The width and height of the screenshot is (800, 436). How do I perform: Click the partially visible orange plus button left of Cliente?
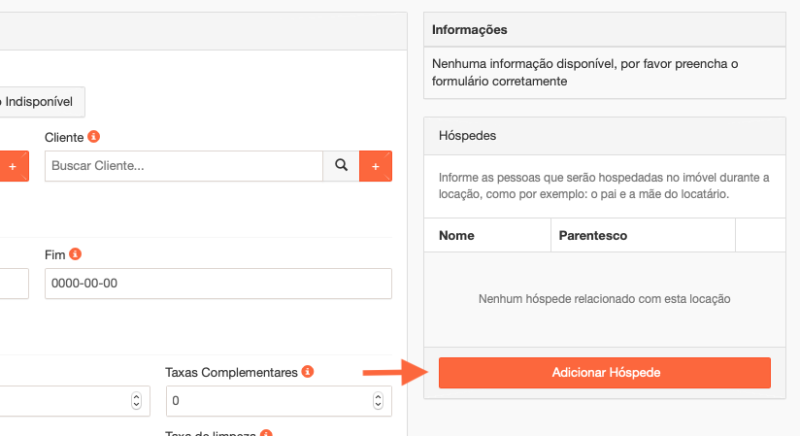13,166
